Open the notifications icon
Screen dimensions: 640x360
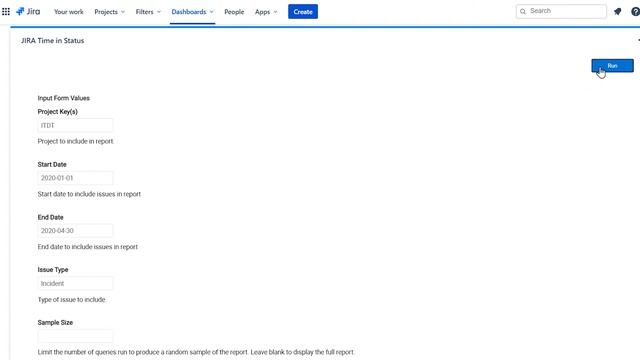point(618,11)
